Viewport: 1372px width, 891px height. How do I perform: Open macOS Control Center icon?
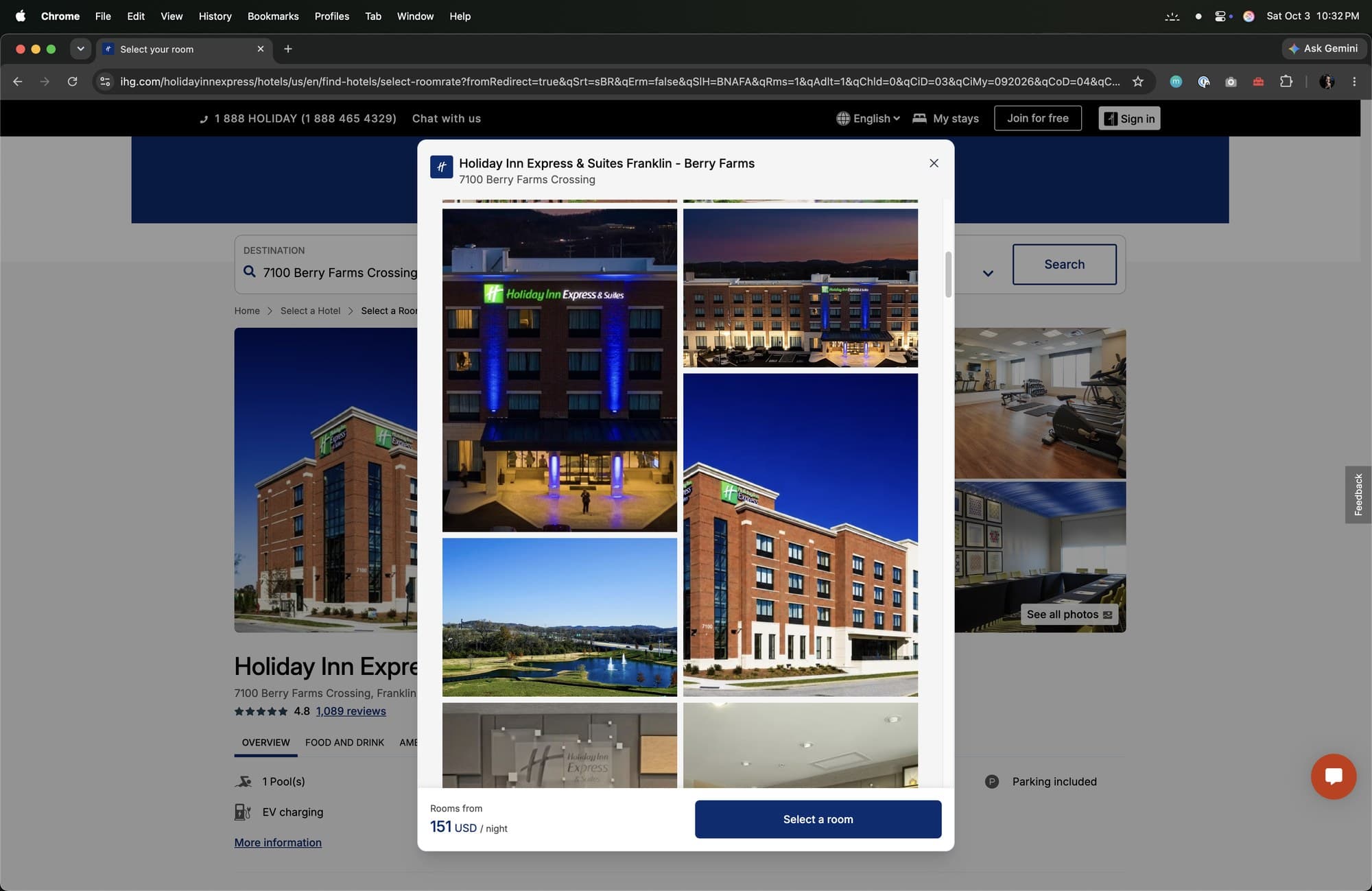1220,16
